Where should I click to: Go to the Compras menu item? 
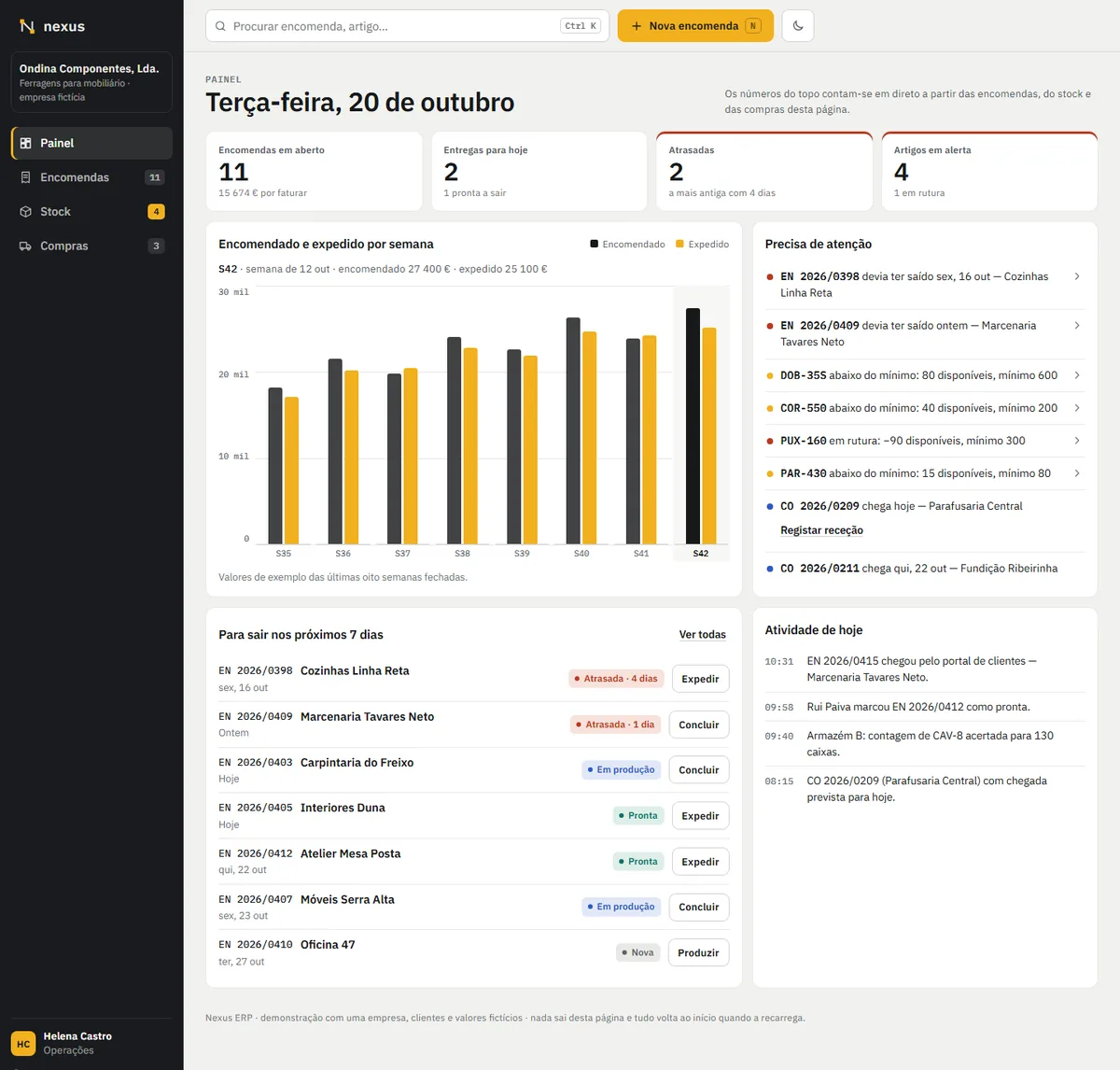tap(91, 246)
